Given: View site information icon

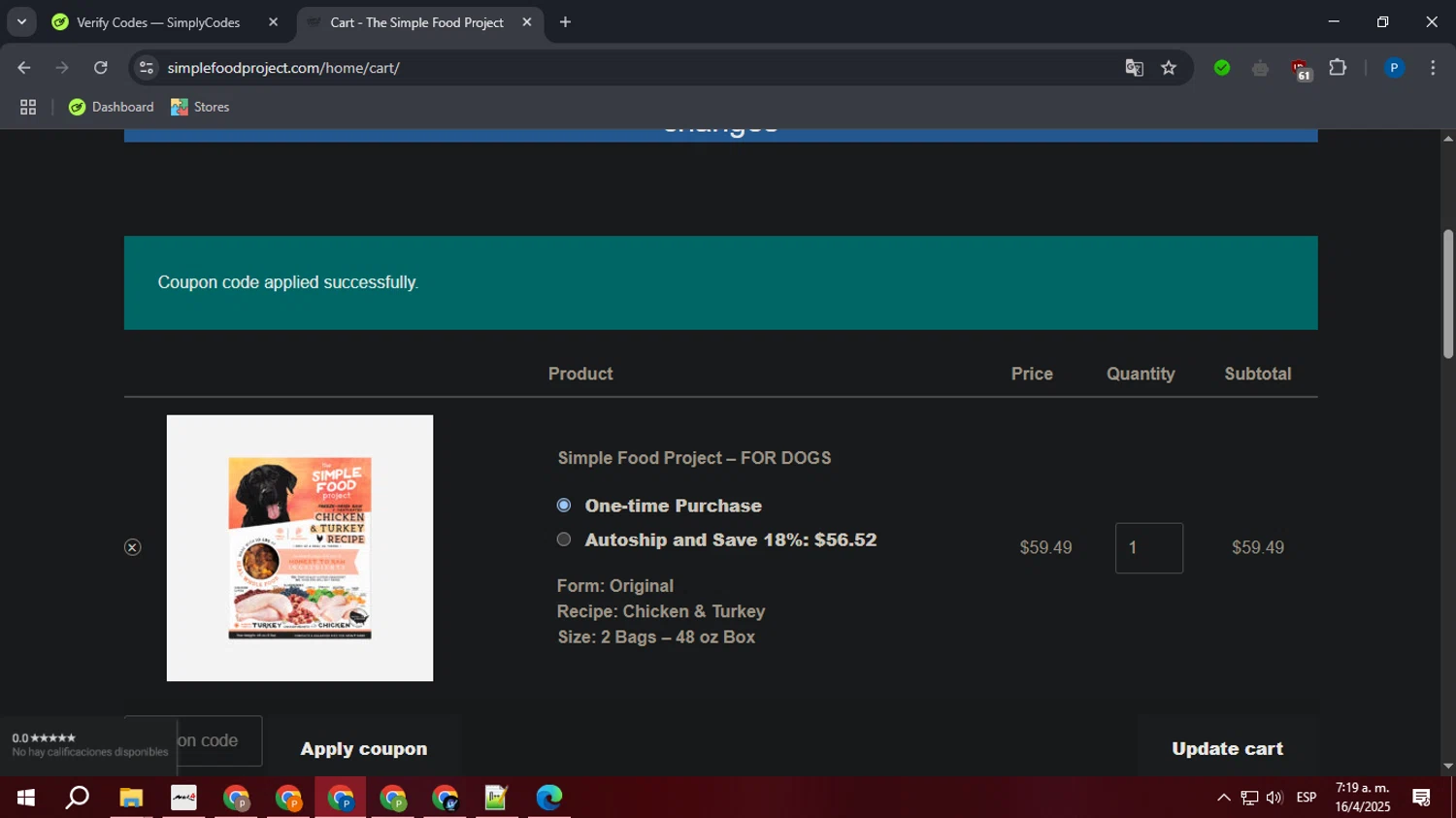Looking at the screenshot, I should click(147, 68).
